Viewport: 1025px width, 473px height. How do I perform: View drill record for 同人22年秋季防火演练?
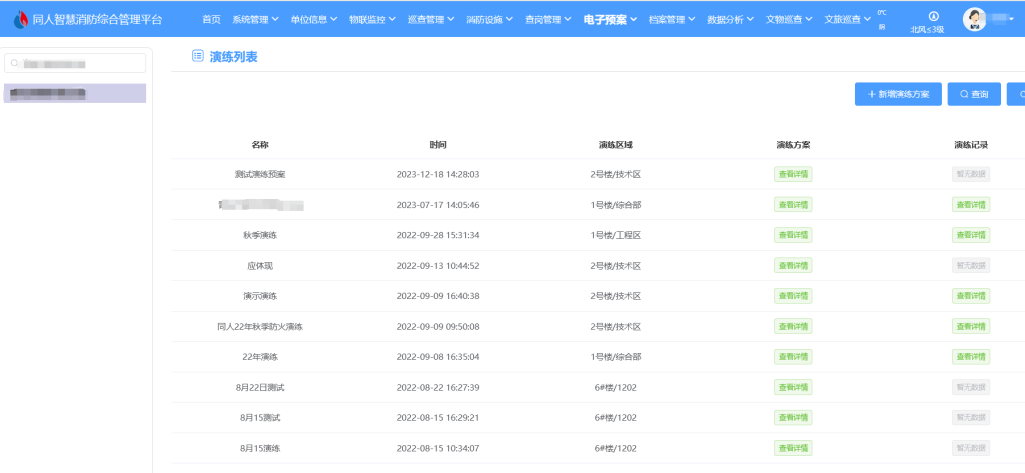click(x=971, y=326)
